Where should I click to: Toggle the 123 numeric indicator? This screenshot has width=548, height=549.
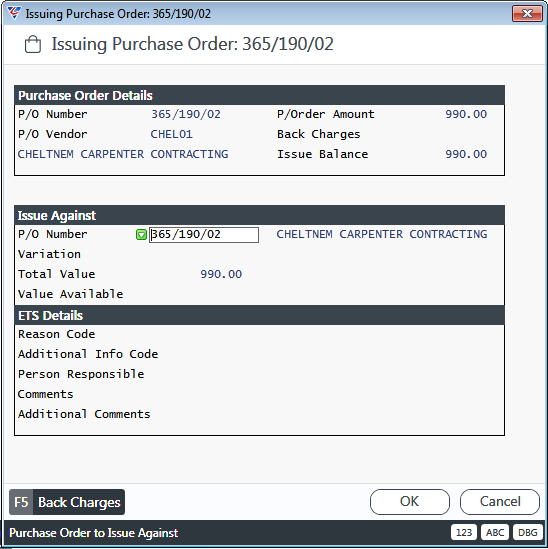[x=464, y=533]
